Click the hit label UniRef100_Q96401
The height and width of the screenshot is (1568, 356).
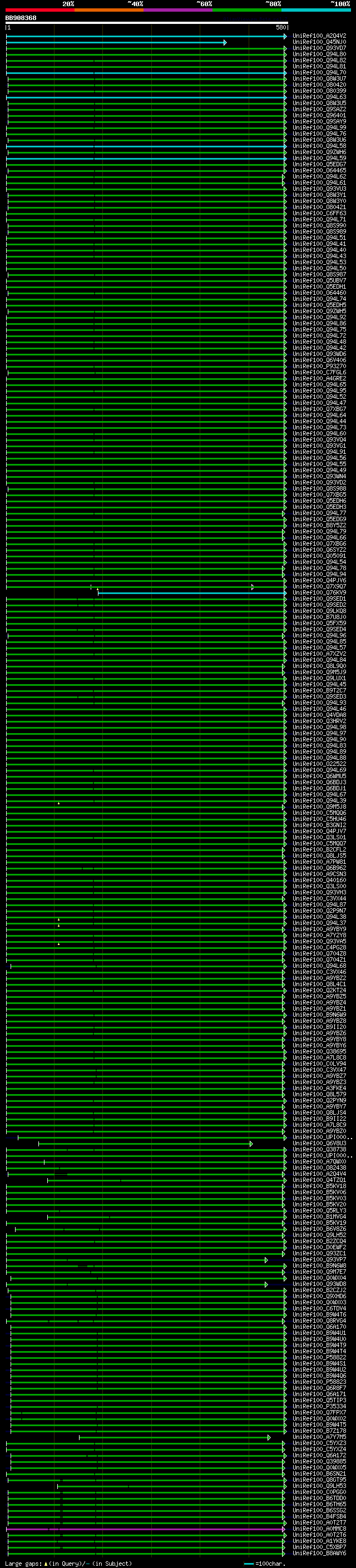[319, 116]
